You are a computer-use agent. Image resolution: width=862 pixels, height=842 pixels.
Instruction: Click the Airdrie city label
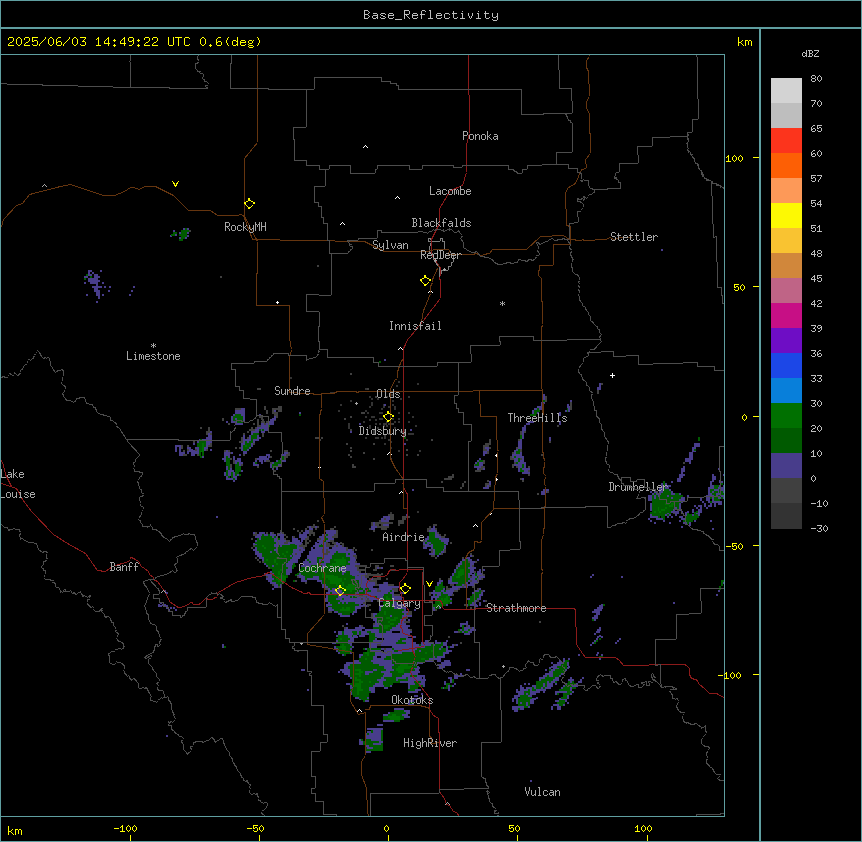point(403,537)
